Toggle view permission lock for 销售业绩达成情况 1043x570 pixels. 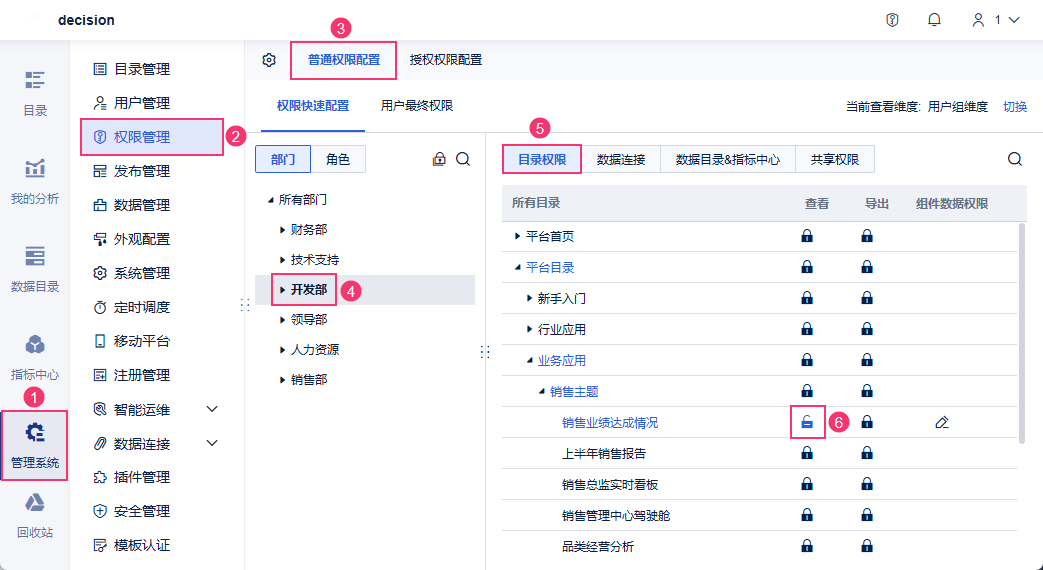tap(807, 423)
